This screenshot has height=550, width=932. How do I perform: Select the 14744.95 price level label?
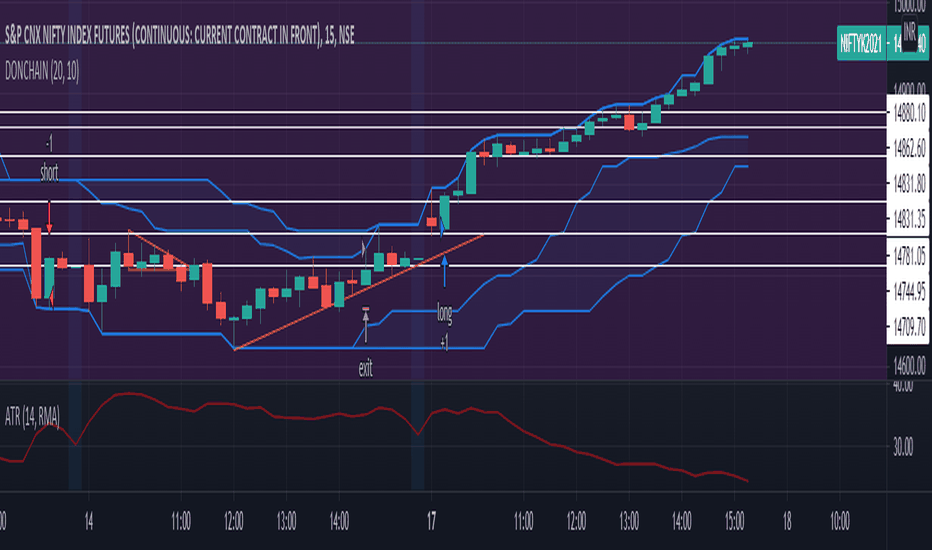(909, 291)
